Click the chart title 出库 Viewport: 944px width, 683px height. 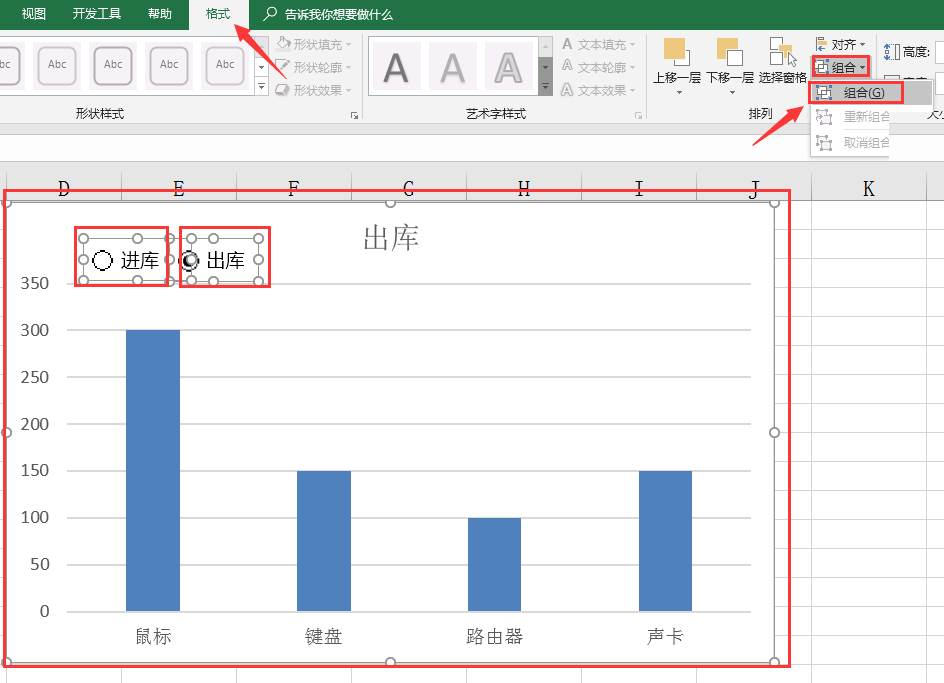(x=391, y=238)
